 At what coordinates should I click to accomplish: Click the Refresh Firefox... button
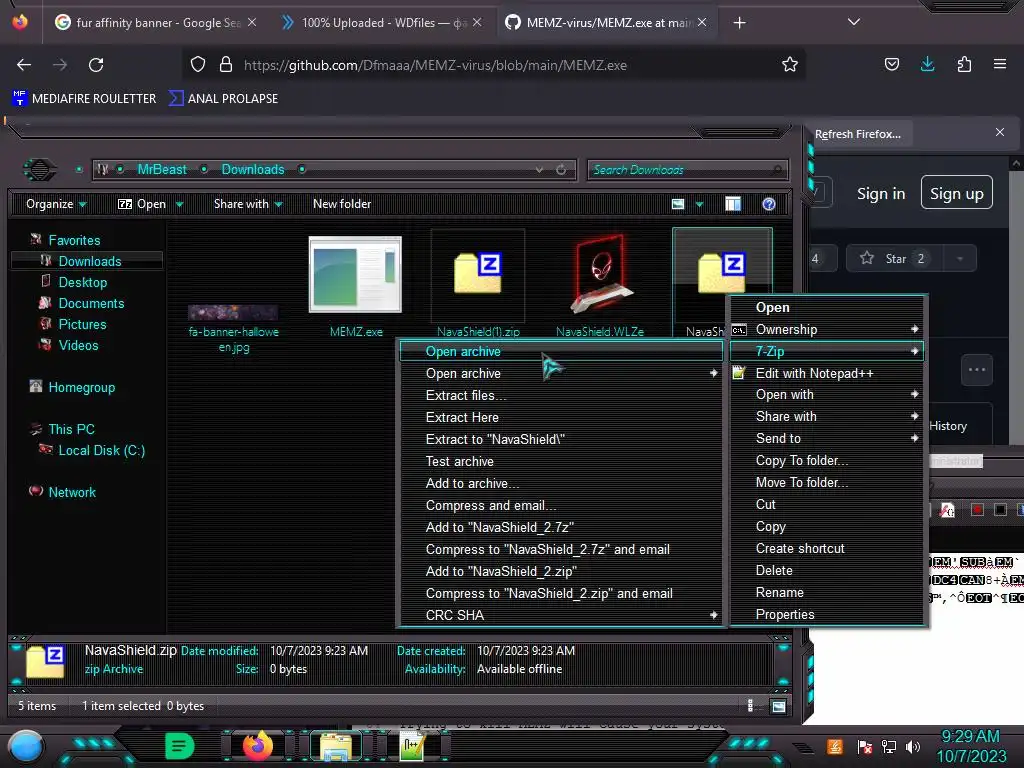click(857, 135)
